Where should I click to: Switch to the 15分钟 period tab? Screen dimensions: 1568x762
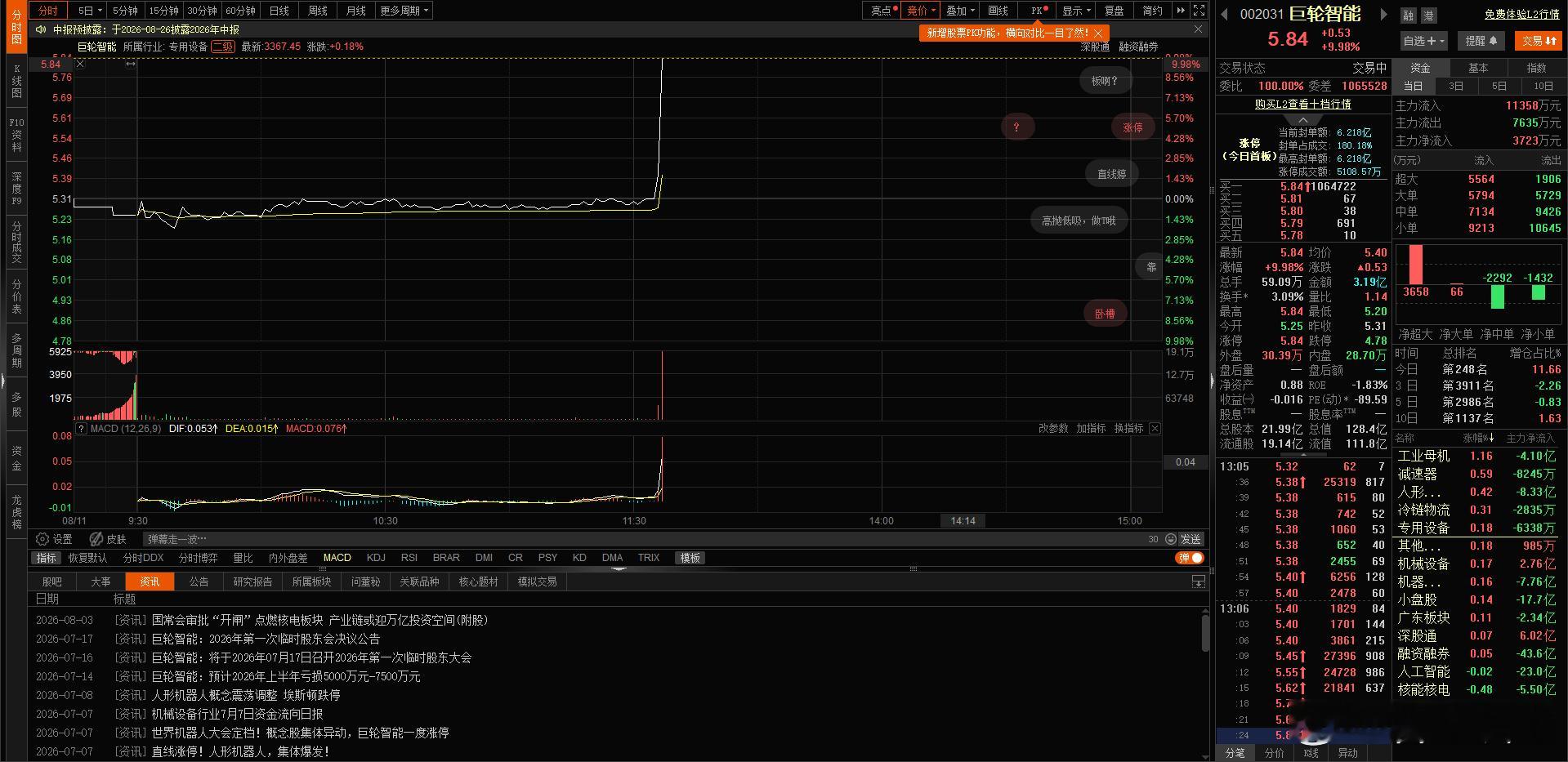pos(163,11)
